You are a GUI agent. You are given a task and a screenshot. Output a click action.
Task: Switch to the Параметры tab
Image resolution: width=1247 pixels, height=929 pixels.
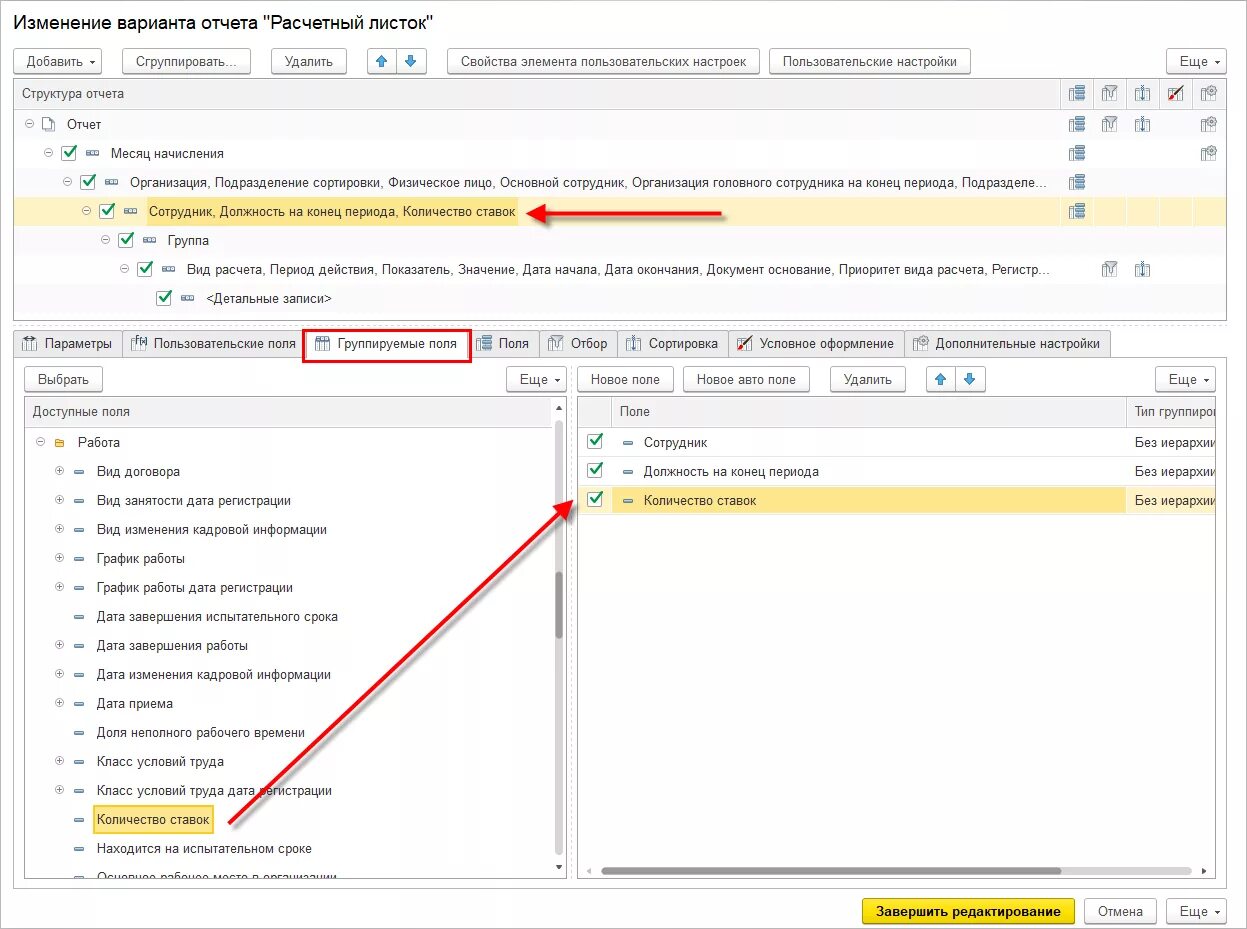[68, 344]
